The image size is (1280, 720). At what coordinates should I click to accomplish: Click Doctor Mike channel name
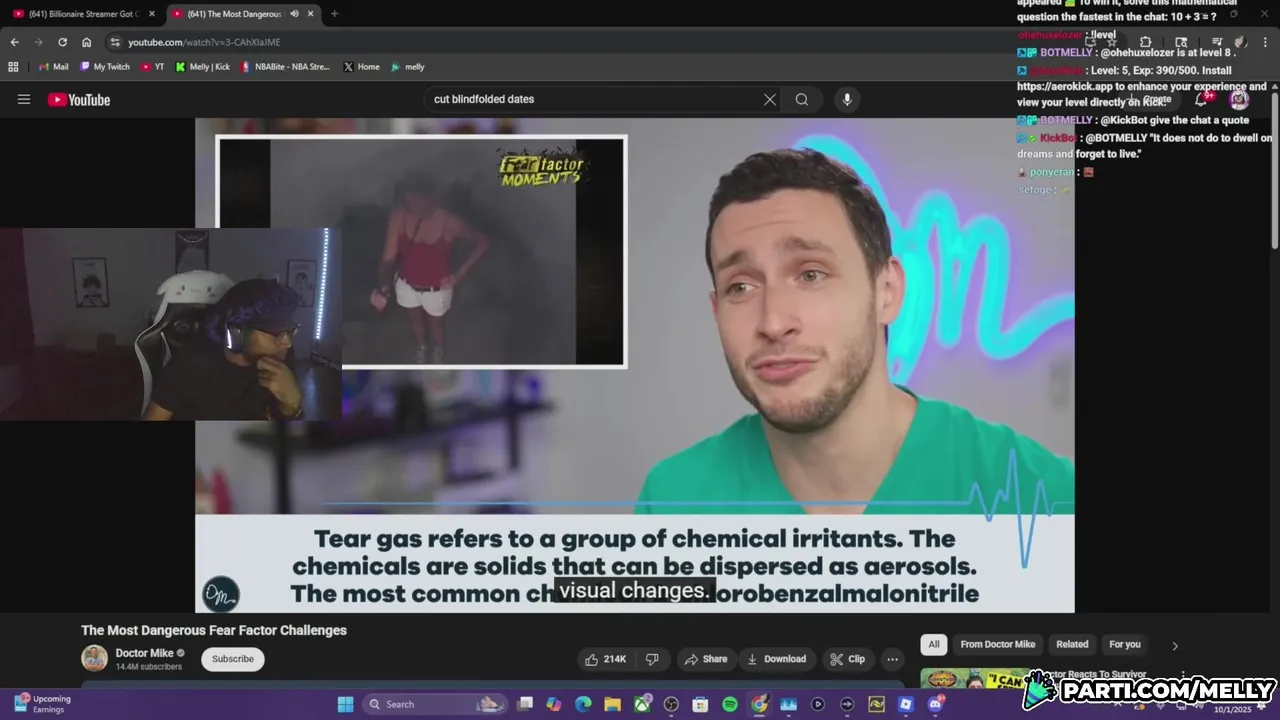coord(145,653)
